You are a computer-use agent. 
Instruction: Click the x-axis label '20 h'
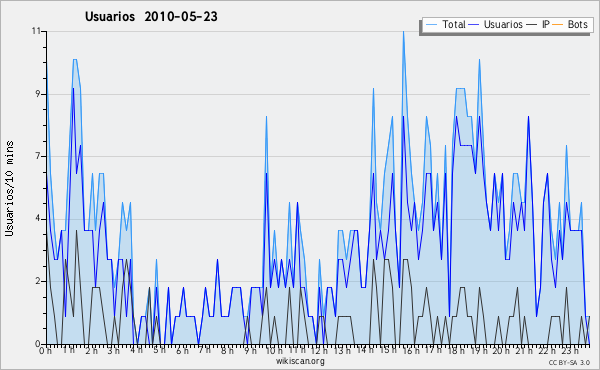(501, 350)
